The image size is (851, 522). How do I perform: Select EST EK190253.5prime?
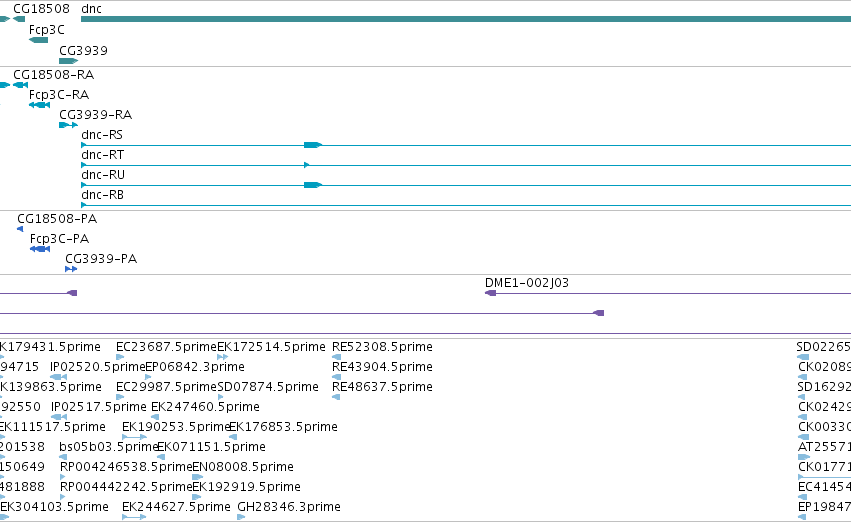[x=176, y=427]
